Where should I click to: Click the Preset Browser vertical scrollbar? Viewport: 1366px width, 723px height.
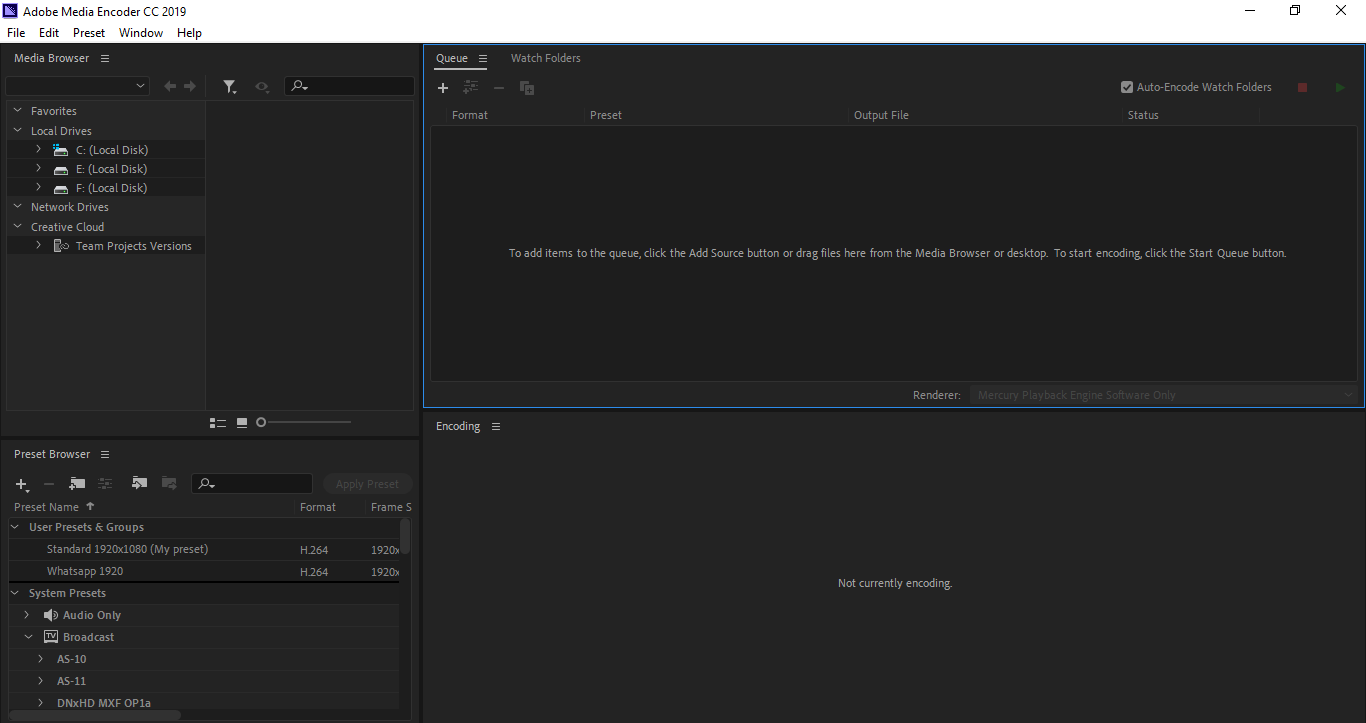[x=405, y=536]
